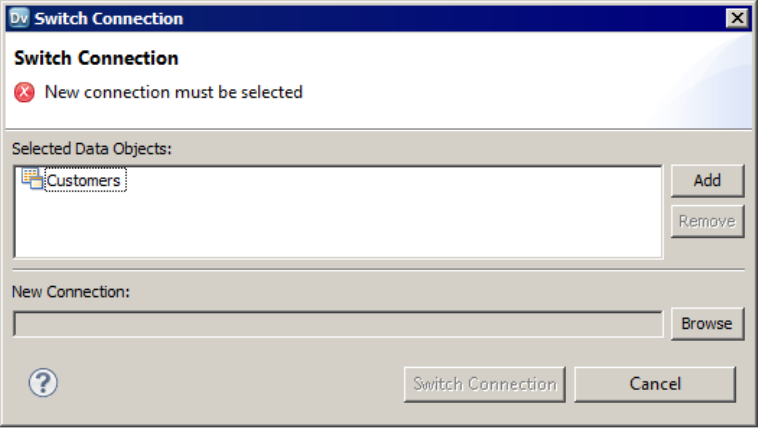Click the red error icon beside the message
758x429 pixels.
(x=24, y=92)
